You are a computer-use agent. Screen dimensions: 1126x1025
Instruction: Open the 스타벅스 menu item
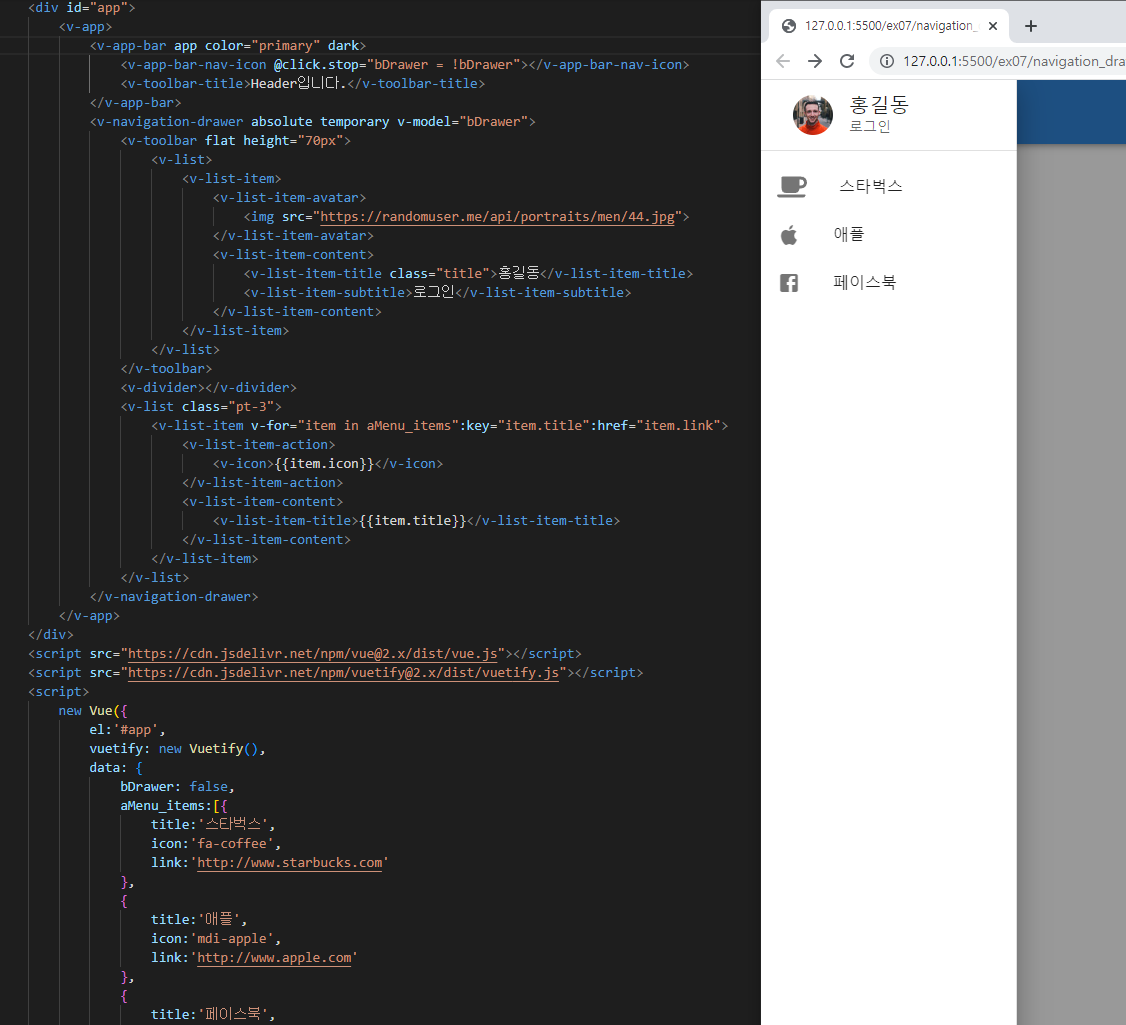point(889,187)
